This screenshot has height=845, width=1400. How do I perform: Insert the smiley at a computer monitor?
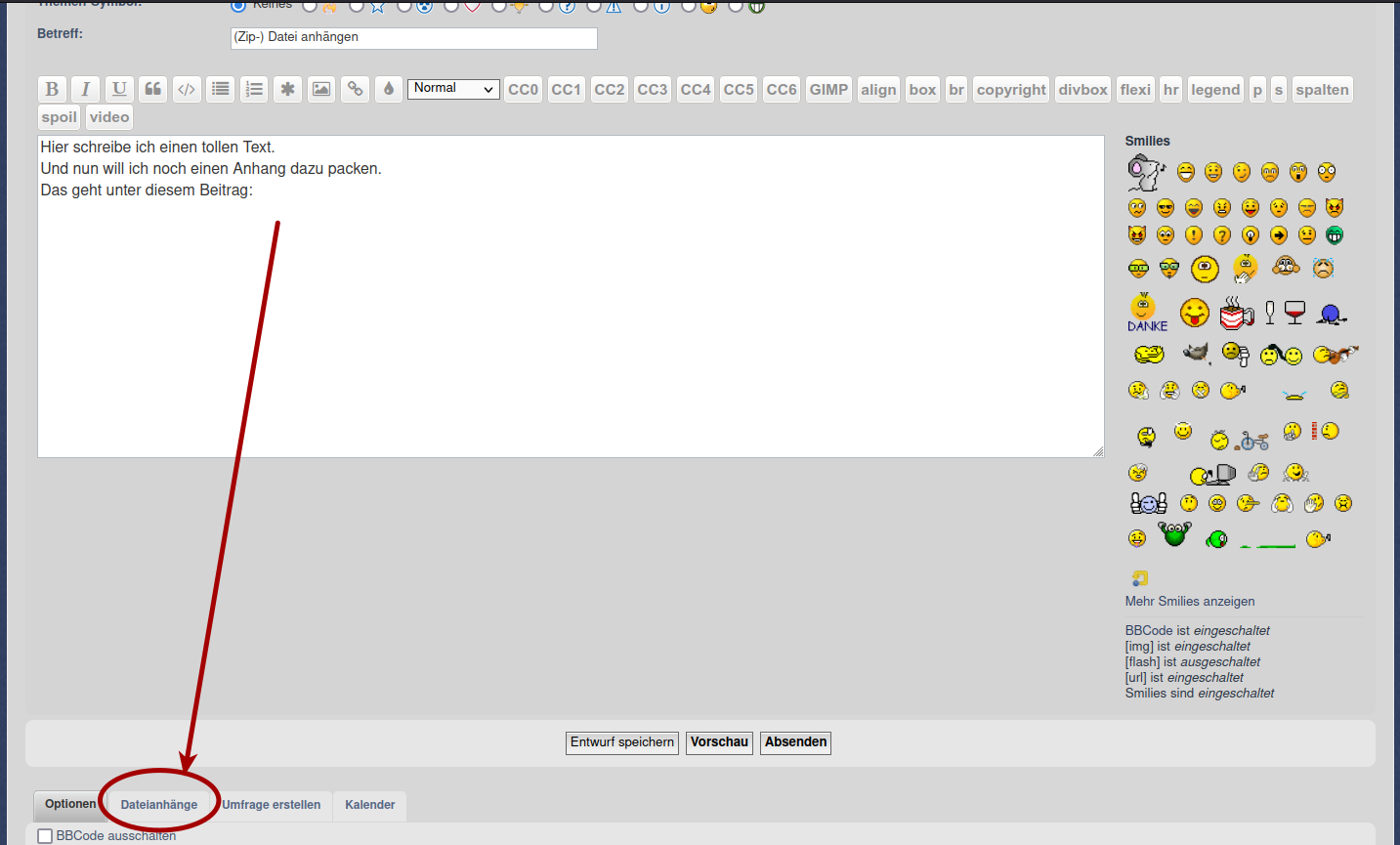point(1212,475)
